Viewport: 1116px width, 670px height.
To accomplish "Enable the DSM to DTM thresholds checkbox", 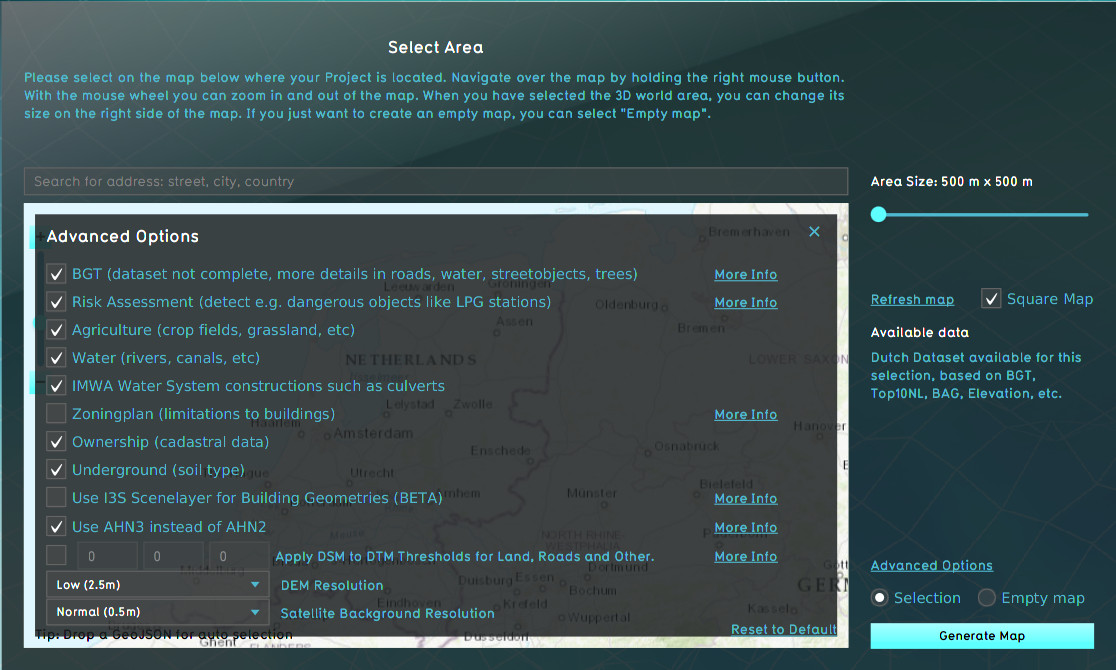I will (x=56, y=556).
